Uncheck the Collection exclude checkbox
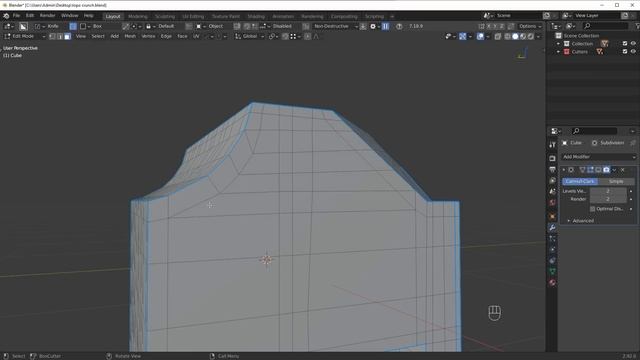This screenshot has height=360, width=640. pos(625,44)
